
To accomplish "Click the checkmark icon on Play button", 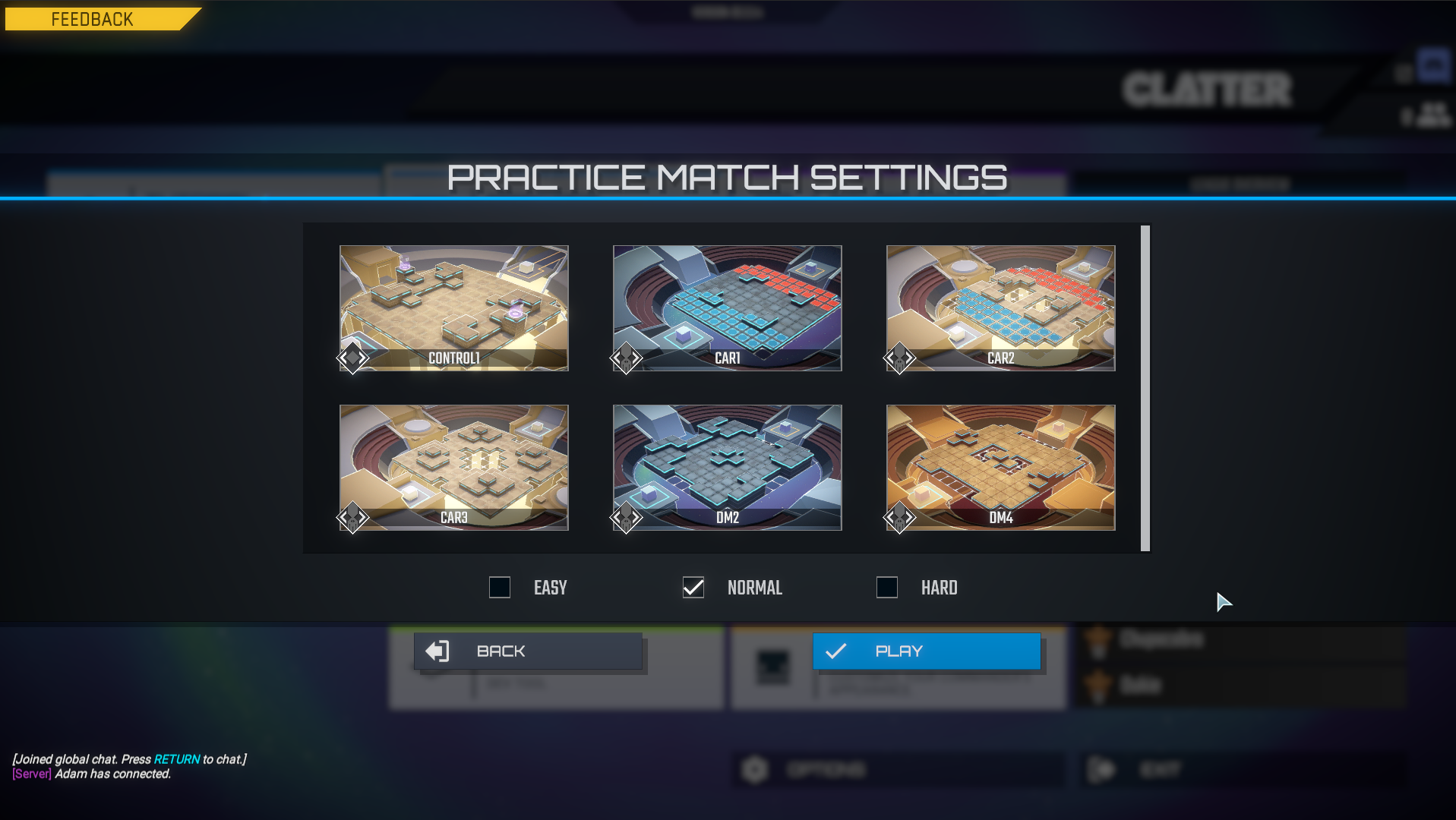I will [835, 651].
